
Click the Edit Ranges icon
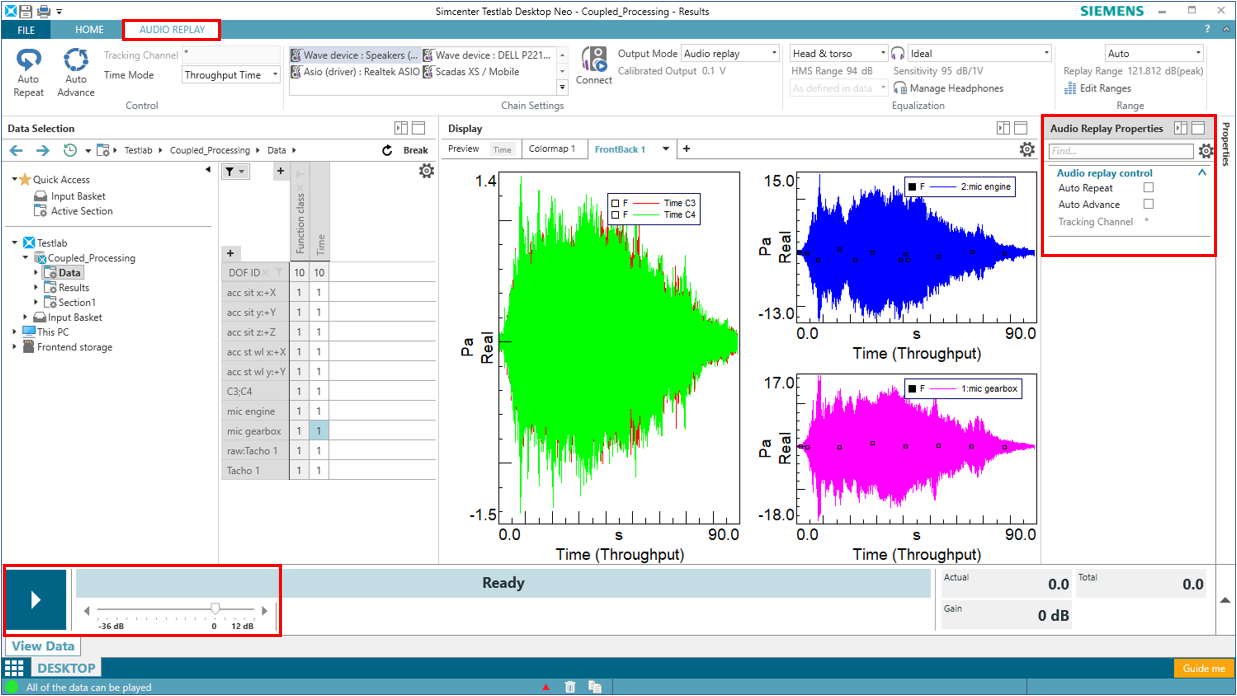click(1073, 88)
